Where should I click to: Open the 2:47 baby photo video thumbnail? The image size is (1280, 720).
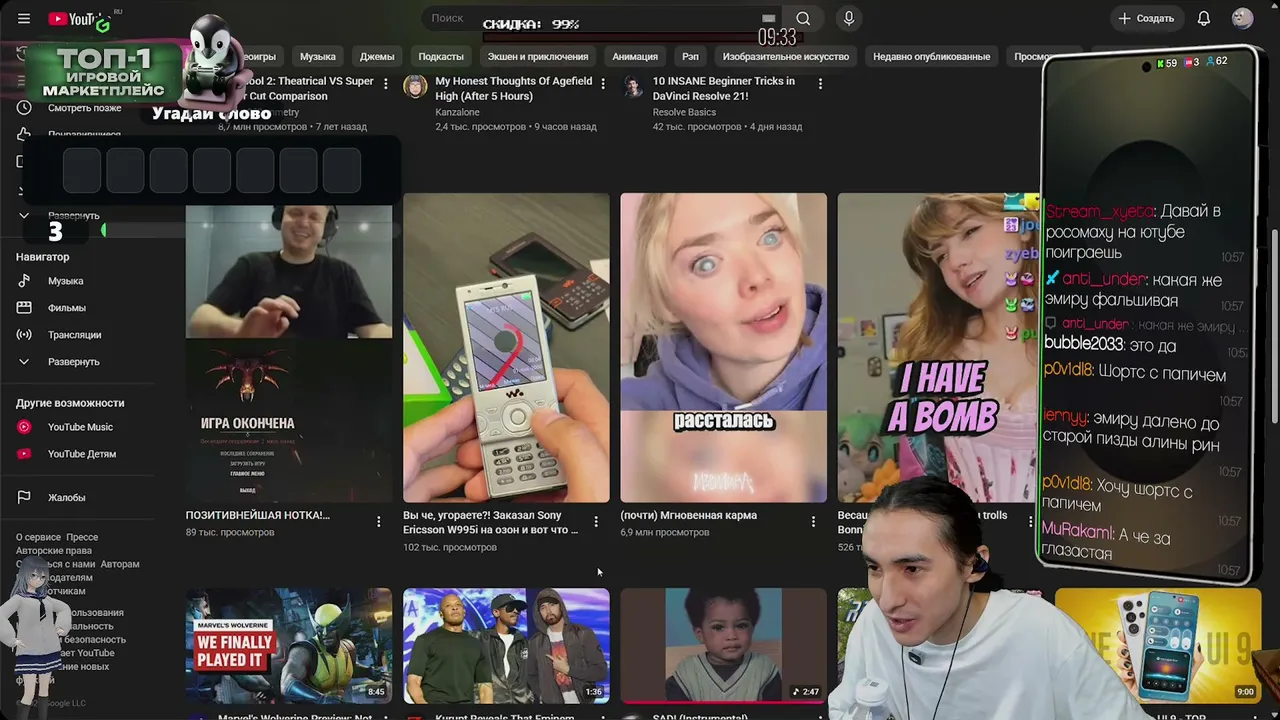[x=724, y=646]
